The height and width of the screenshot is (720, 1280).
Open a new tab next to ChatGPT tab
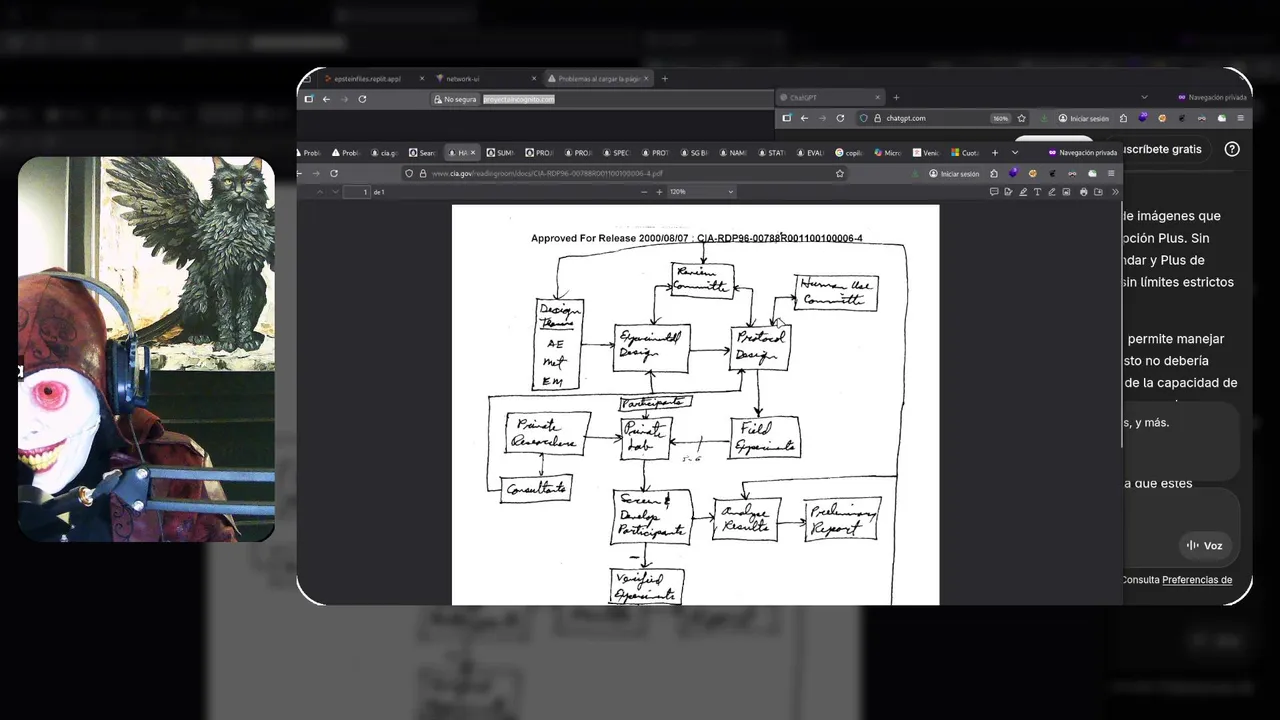pos(896,97)
